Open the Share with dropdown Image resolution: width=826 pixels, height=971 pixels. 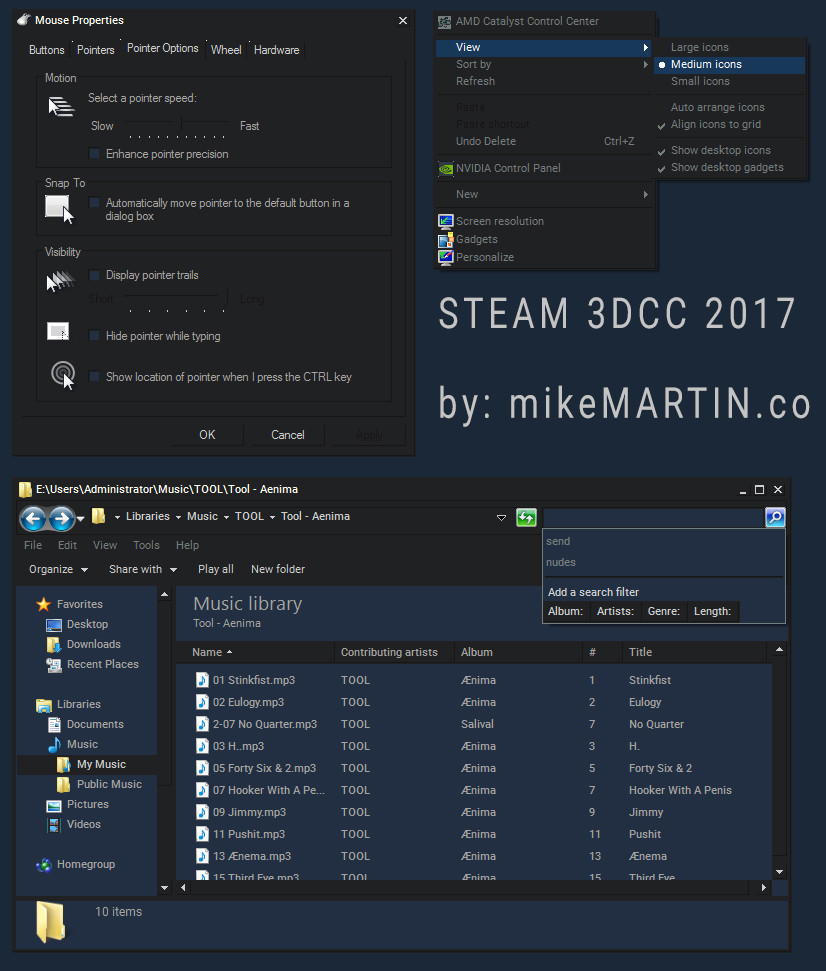pos(143,569)
